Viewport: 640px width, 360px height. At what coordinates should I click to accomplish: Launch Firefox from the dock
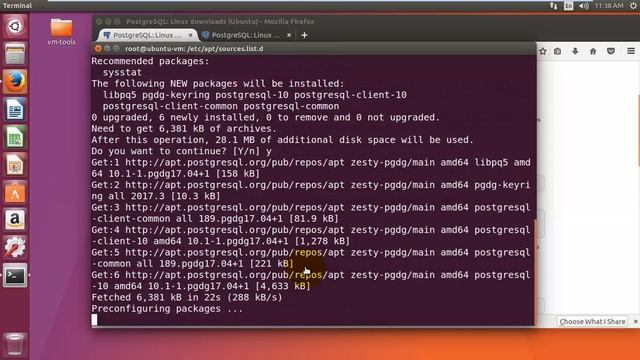pyautogui.click(x=15, y=82)
